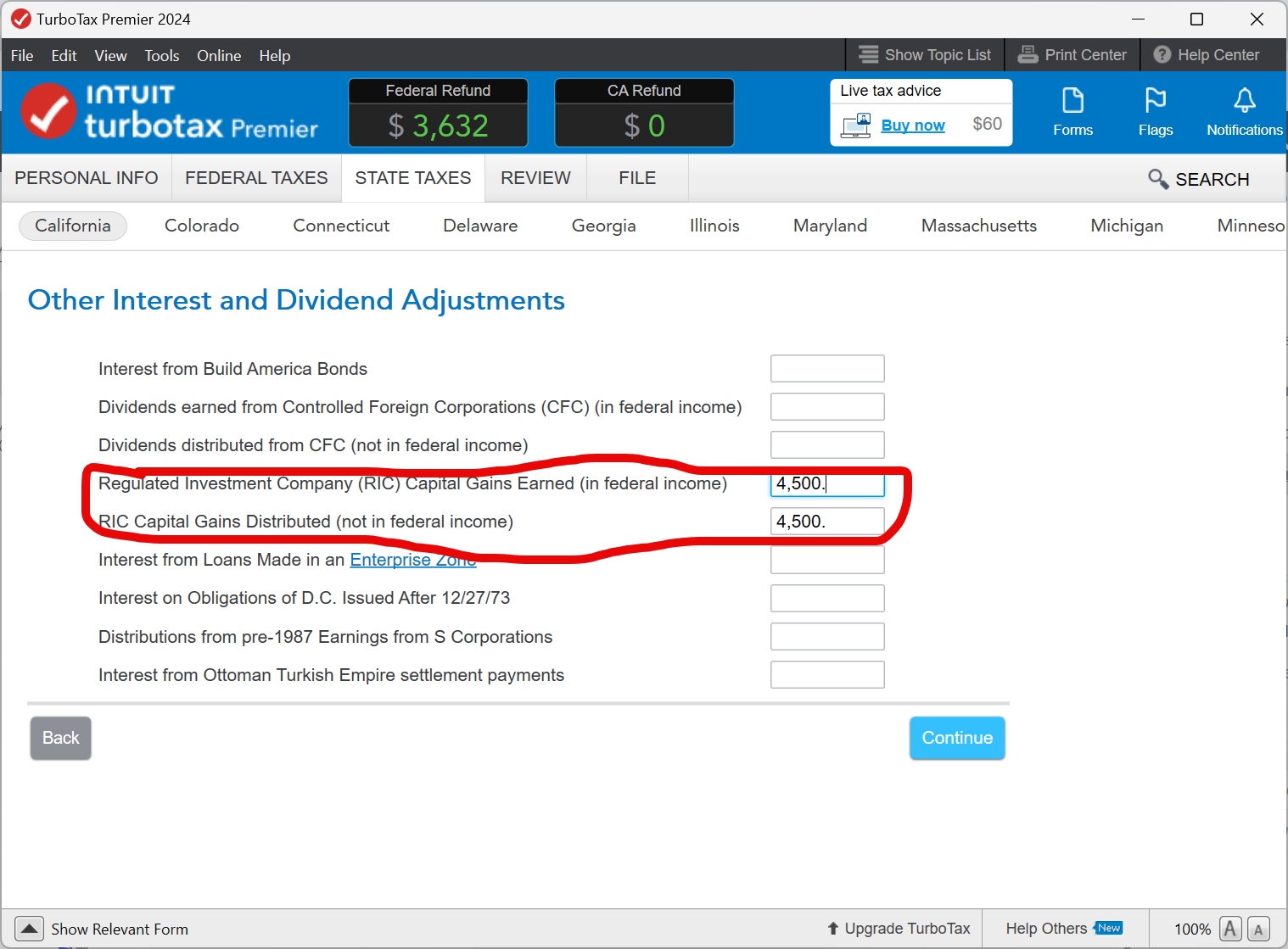
Task: Click the Search magnifier icon
Action: coord(1158,179)
